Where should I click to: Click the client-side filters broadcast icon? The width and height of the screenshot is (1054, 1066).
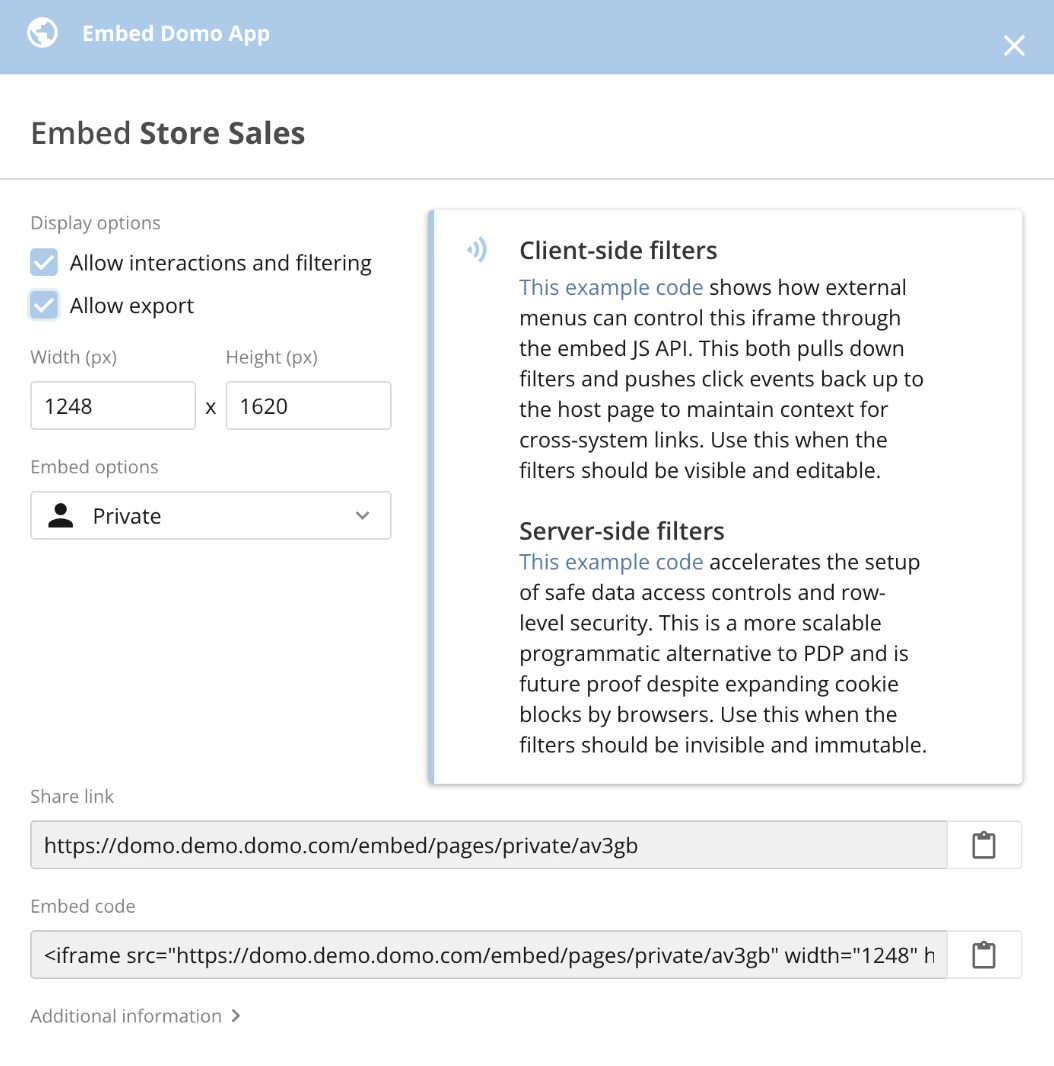477,250
